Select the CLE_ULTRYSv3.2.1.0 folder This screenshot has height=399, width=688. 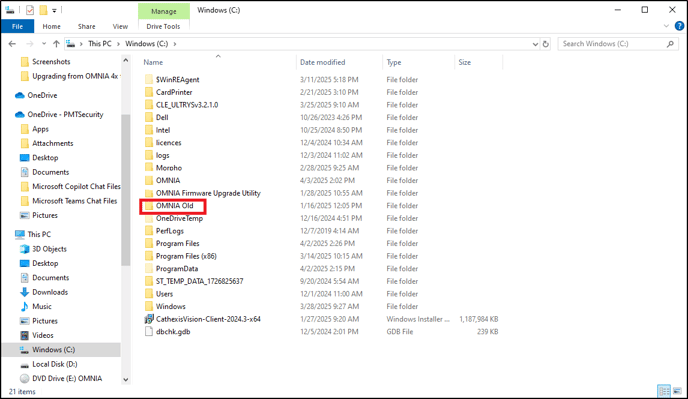coord(187,105)
